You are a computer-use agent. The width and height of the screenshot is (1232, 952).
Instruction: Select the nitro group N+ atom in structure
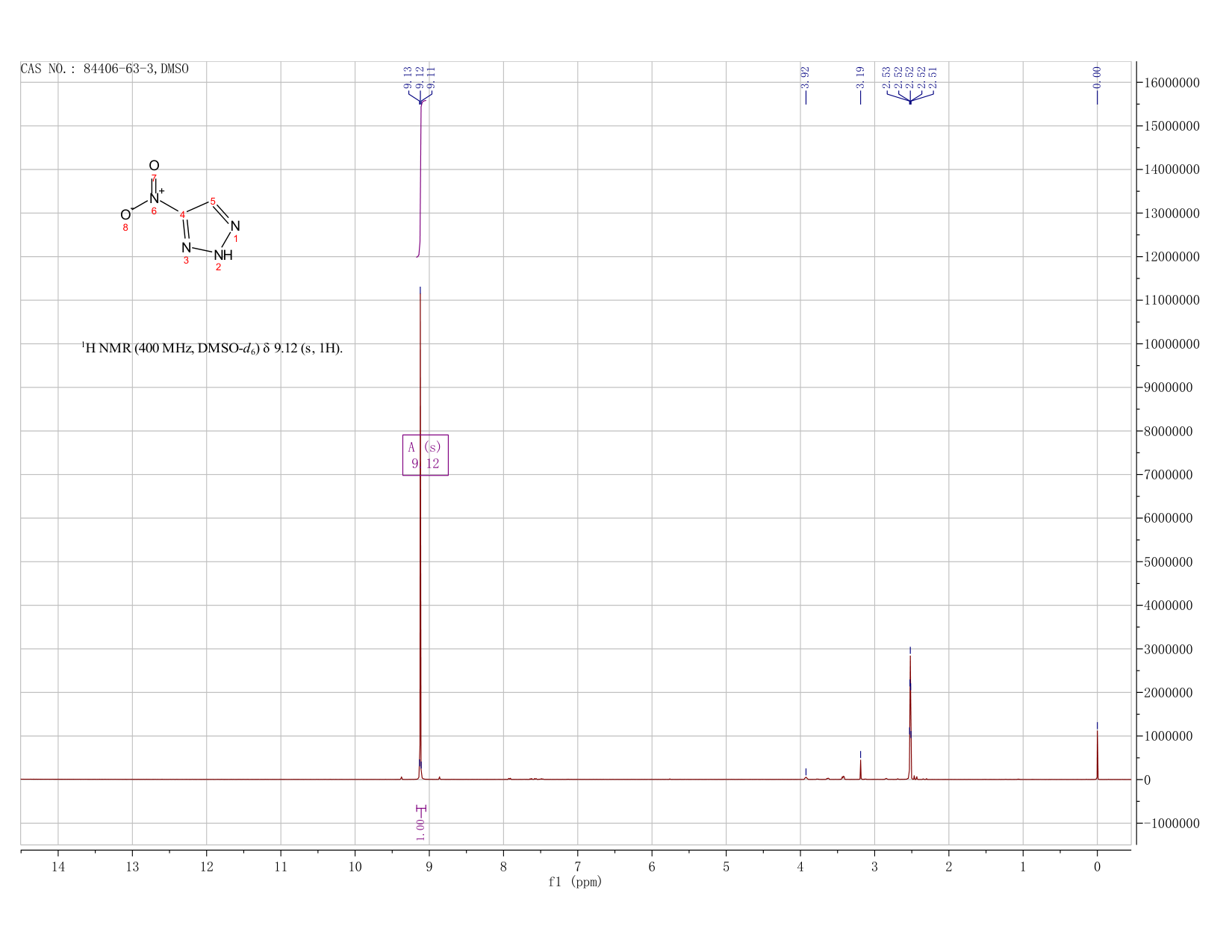pos(155,198)
